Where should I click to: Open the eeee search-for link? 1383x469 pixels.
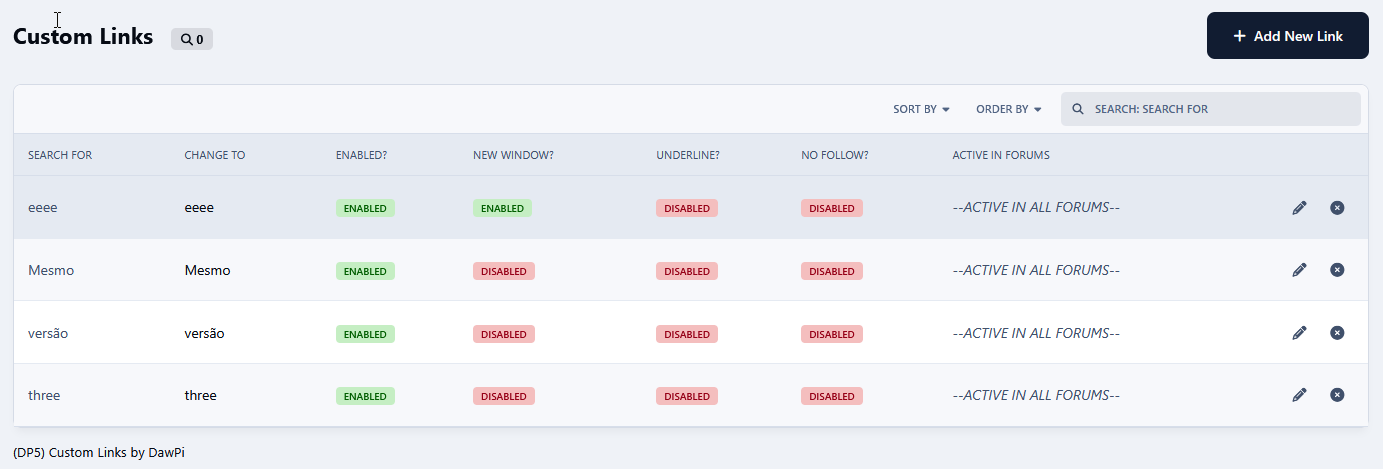[43, 208]
